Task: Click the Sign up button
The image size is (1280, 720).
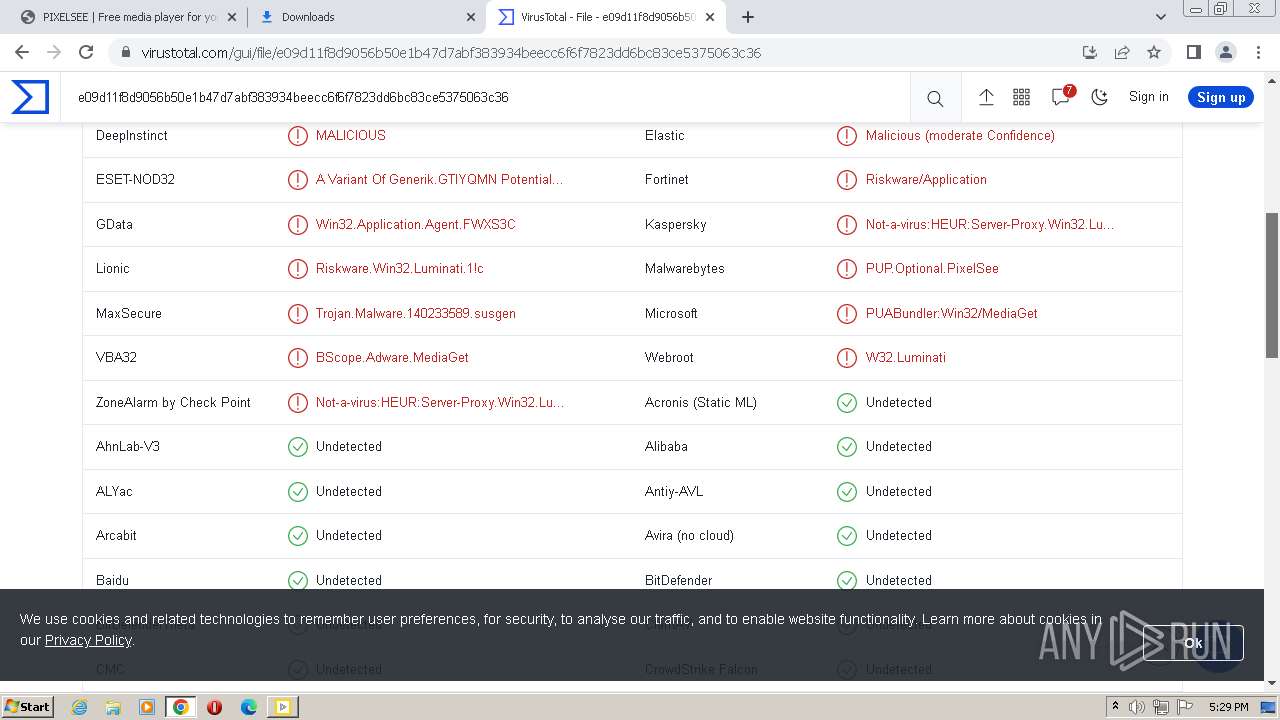Action: pos(1221,97)
